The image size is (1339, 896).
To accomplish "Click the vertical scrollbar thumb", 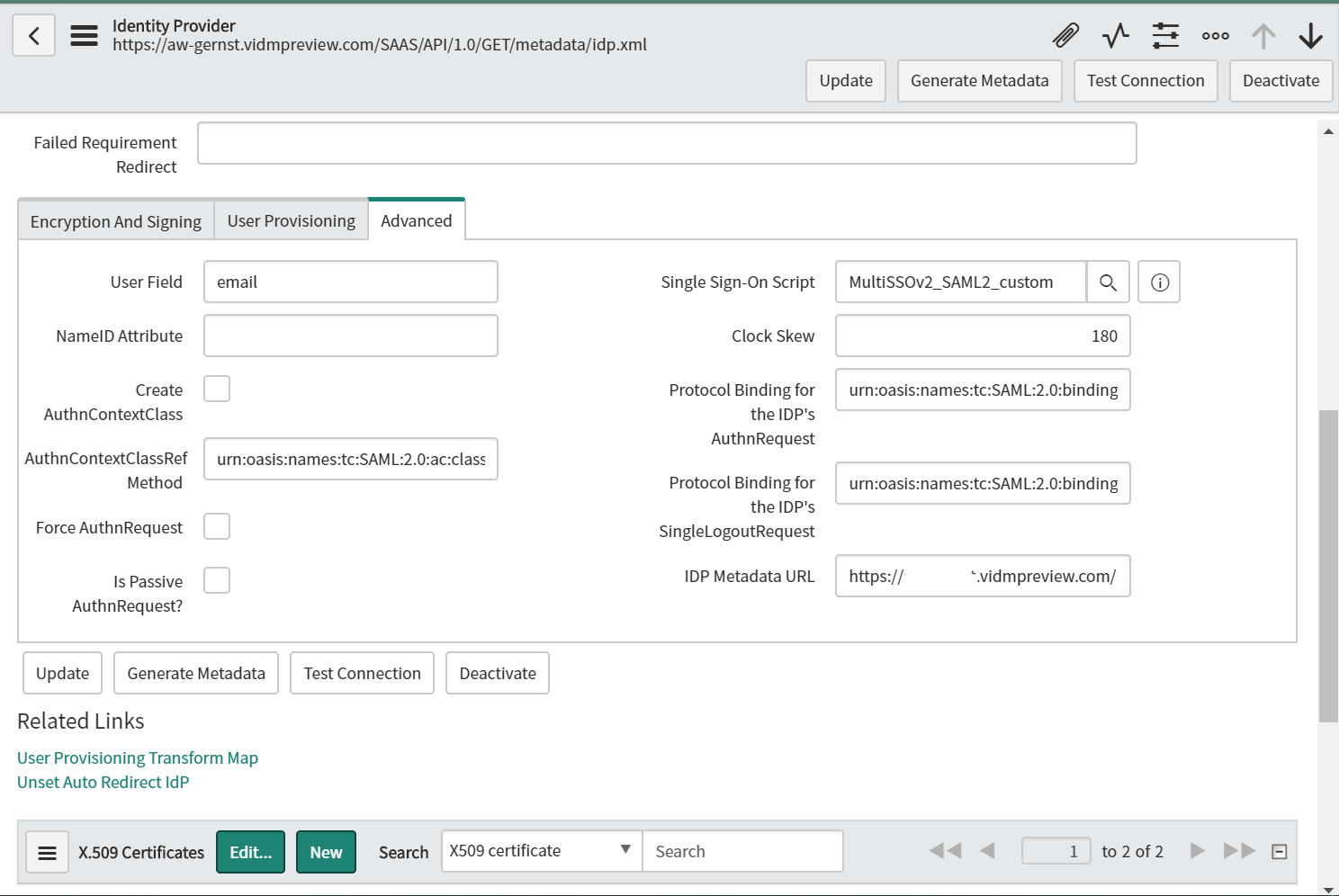I will point(1328,565).
